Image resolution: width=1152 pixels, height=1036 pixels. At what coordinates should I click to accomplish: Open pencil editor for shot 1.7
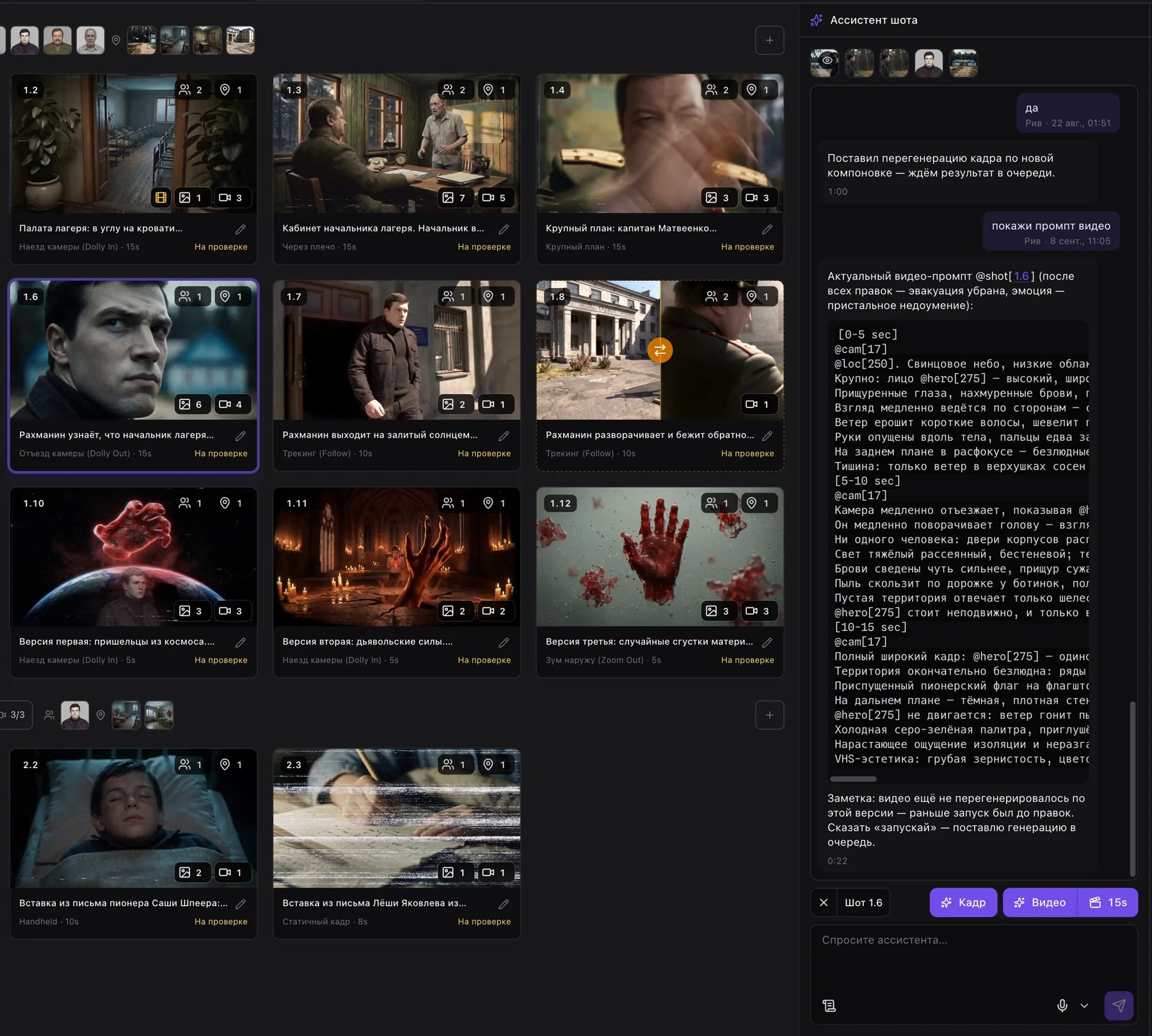(504, 436)
